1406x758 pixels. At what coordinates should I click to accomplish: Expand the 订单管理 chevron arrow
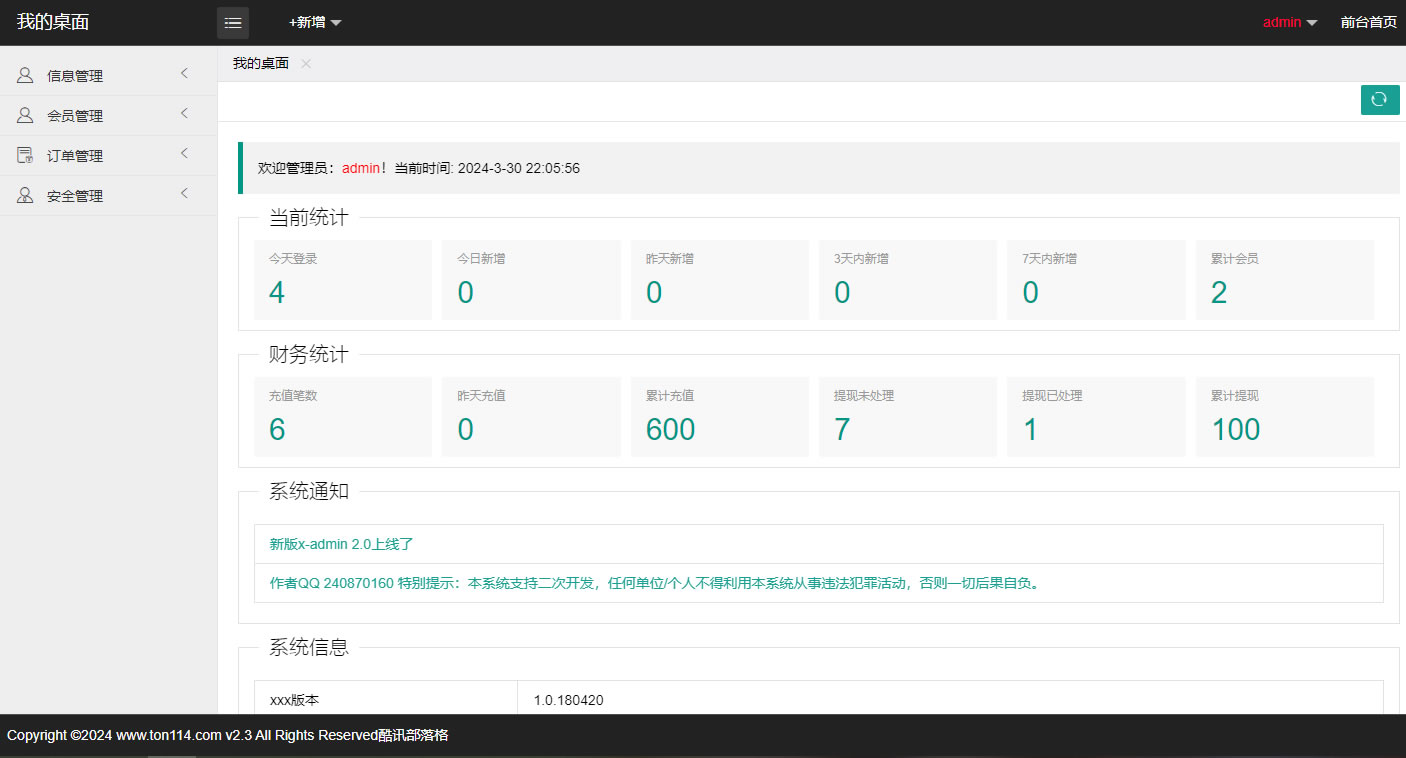184,154
